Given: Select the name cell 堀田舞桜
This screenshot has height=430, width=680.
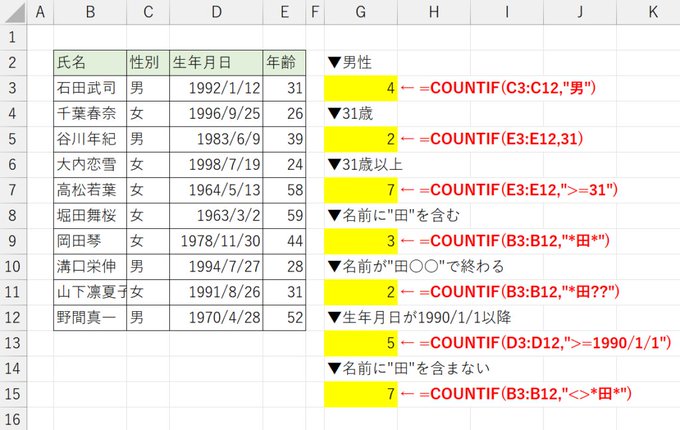Looking at the screenshot, I should click(x=90, y=215).
